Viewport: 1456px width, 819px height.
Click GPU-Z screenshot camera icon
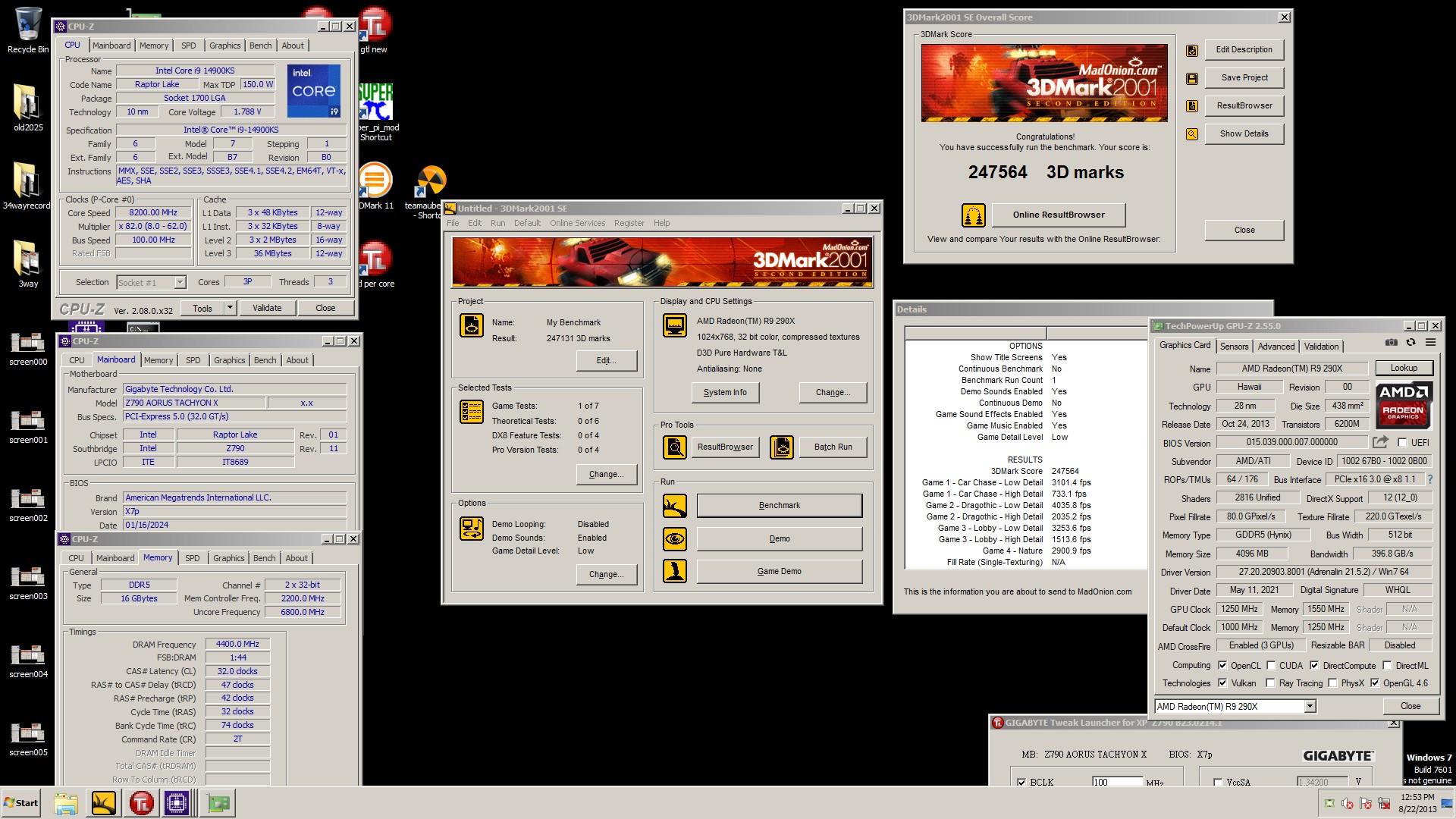pos(1391,343)
